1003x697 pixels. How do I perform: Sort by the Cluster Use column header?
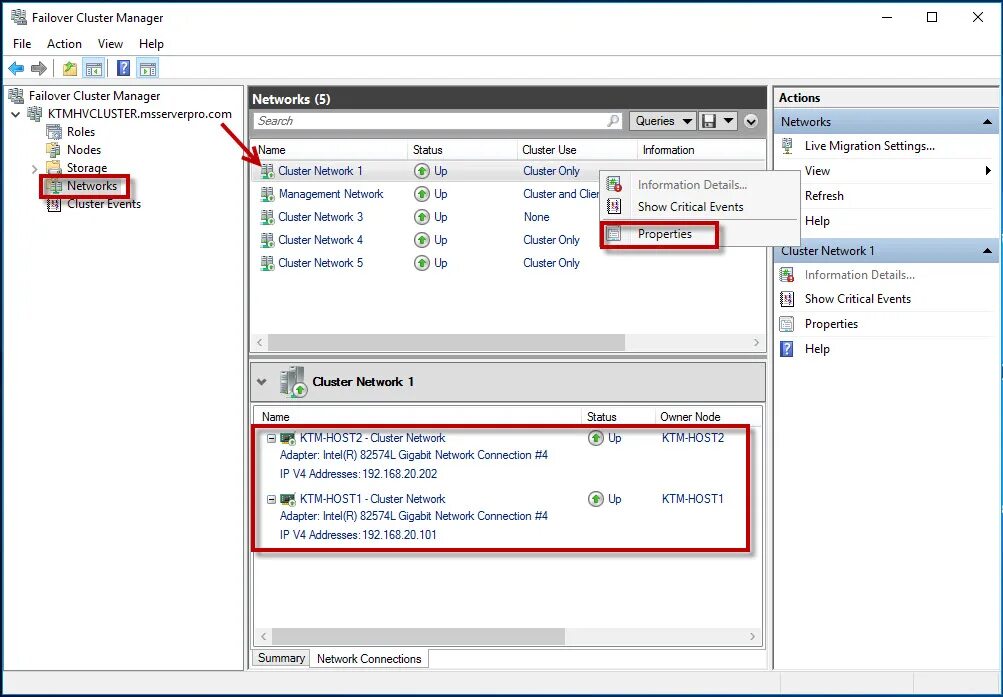coord(577,150)
